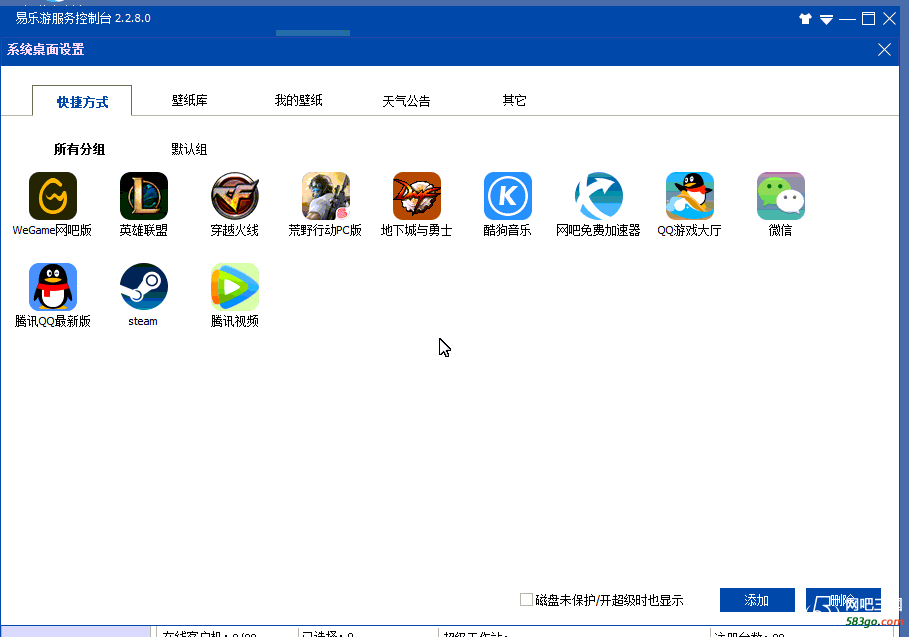Screen dimensions: 909x637
Task: Open the title bar dropdown menu arrow
Action: point(827,20)
